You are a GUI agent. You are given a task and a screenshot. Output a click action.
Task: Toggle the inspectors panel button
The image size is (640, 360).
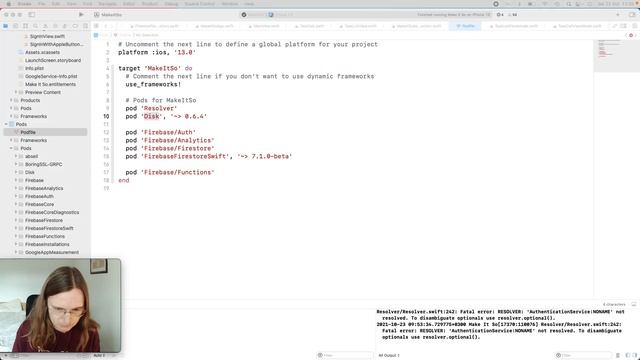(632, 15)
